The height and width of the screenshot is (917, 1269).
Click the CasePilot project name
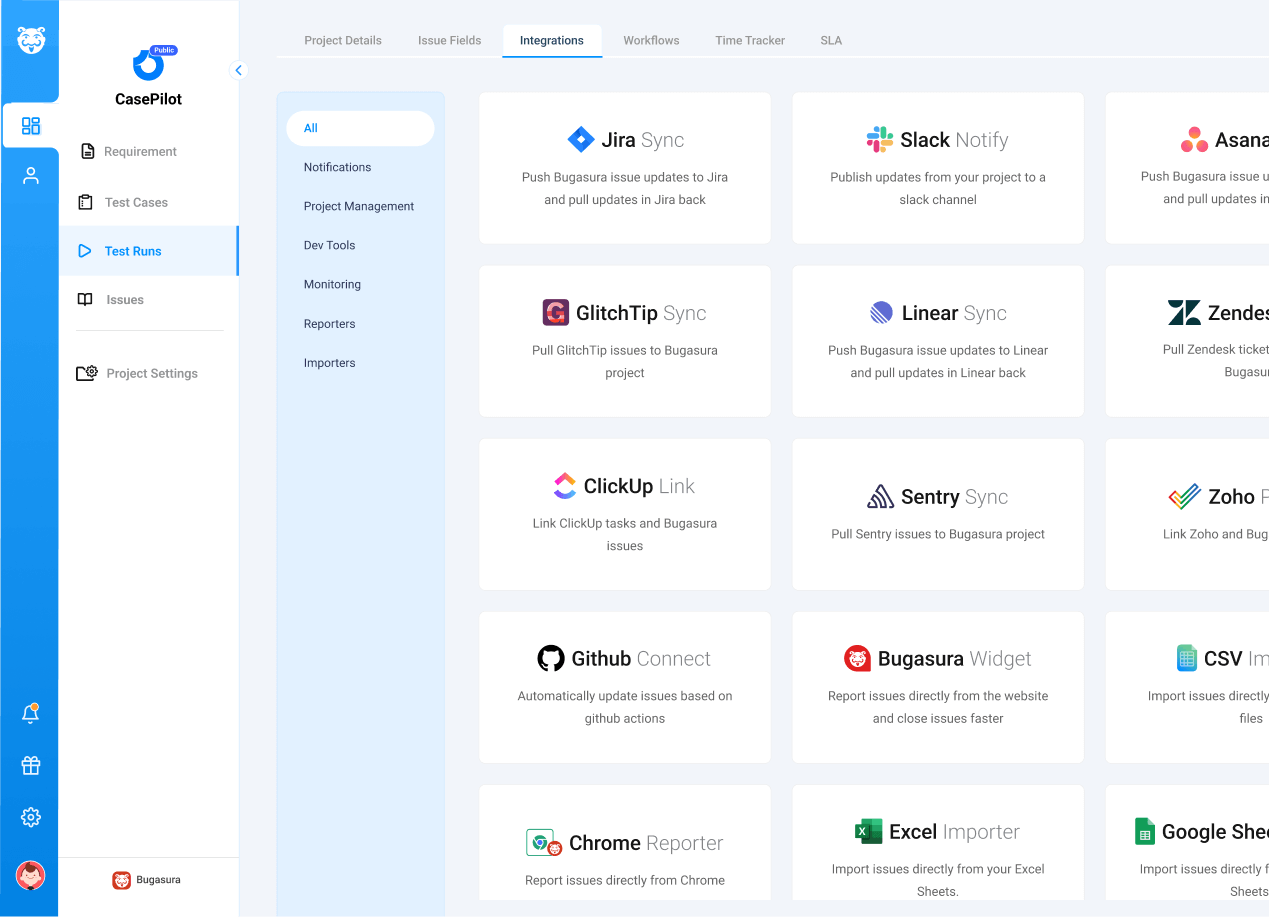click(148, 99)
